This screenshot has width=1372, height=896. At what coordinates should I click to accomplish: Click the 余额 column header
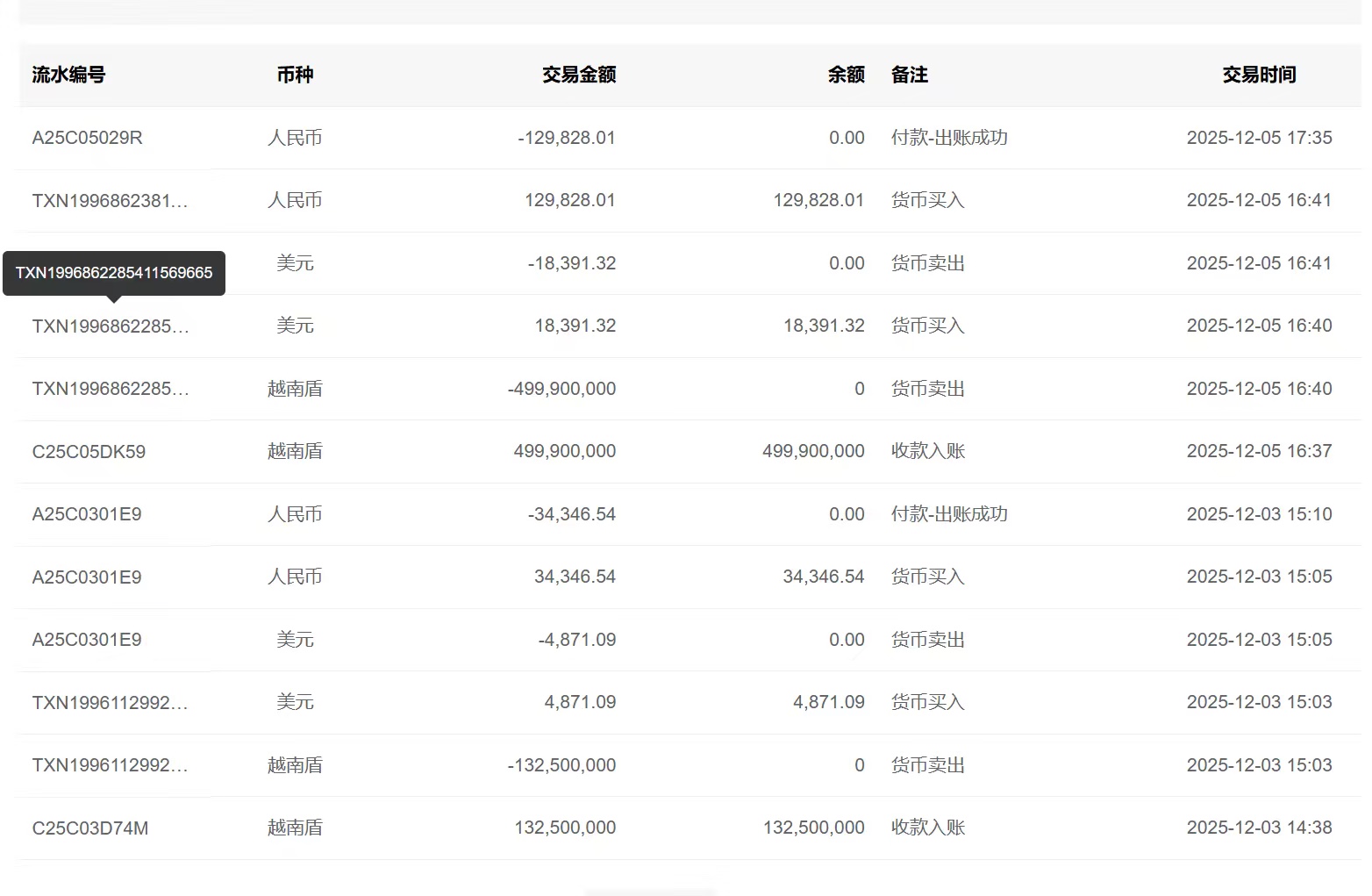click(x=846, y=75)
